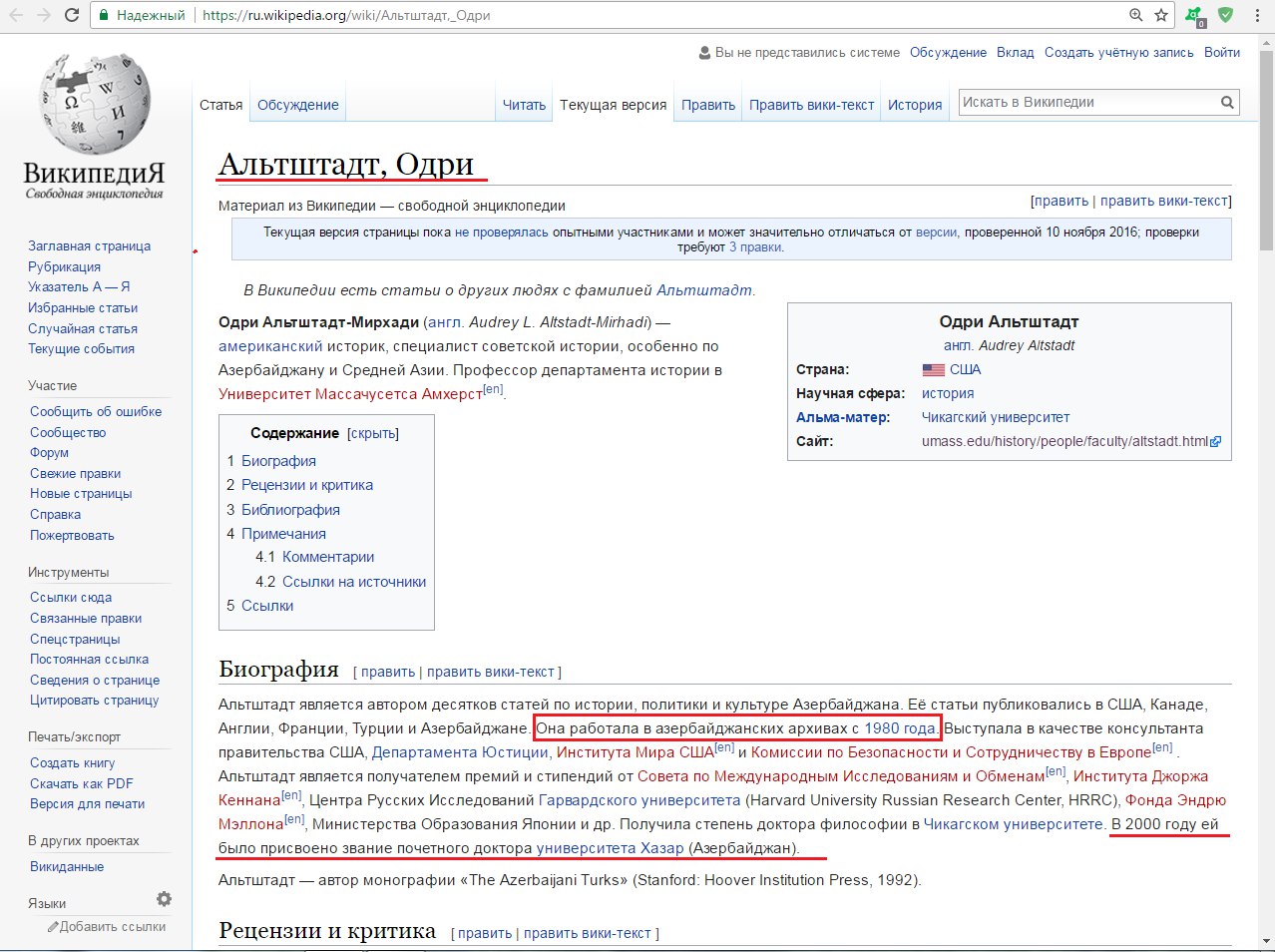Open '3 правки' link in notice

[756, 246]
